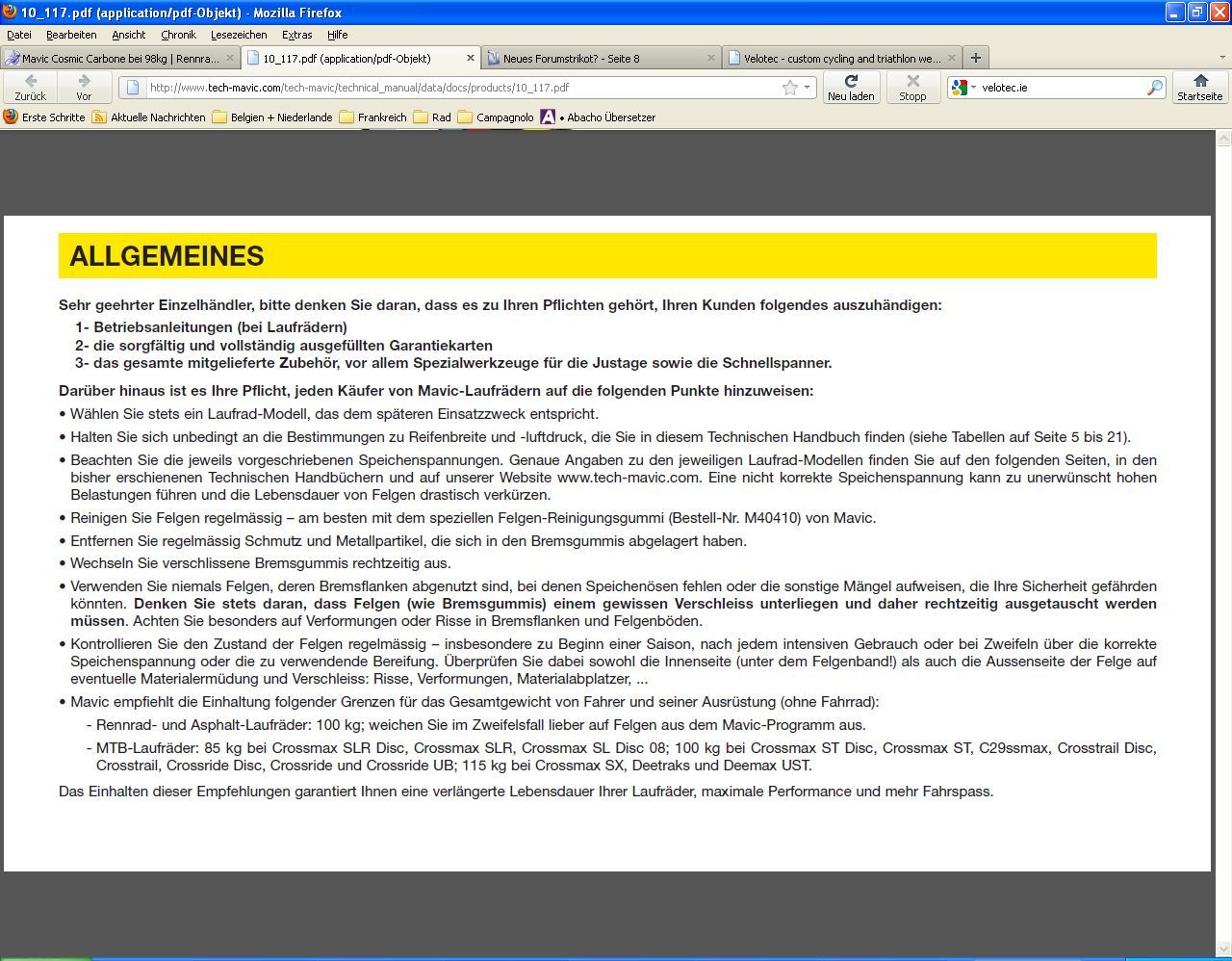Open the search engine selector dropdown
Screen dimensions: 1232x961
(x=962, y=88)
